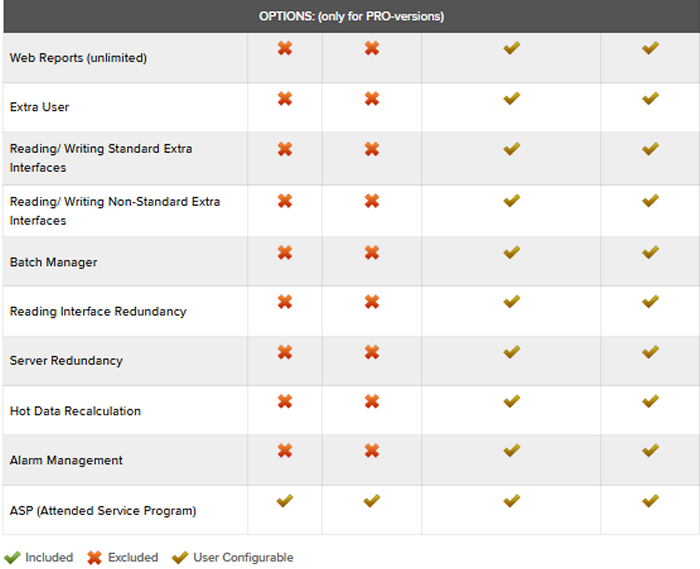Screen dimensions: 700x569
Task: Click first-column red X for Web Reports
Action: point(285,48)
